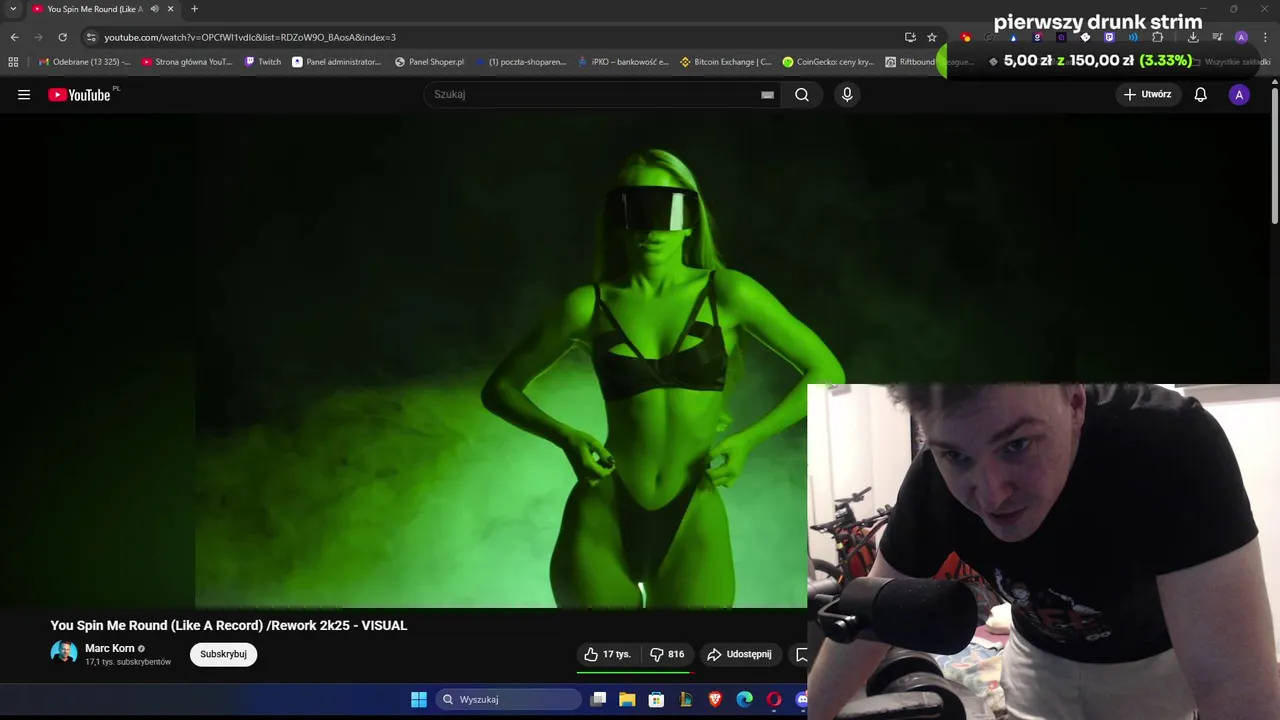The width and height of the screenshot is (1280, 720).
Task: Open File Explorer from the taskbar
Action: click(627, 699)
